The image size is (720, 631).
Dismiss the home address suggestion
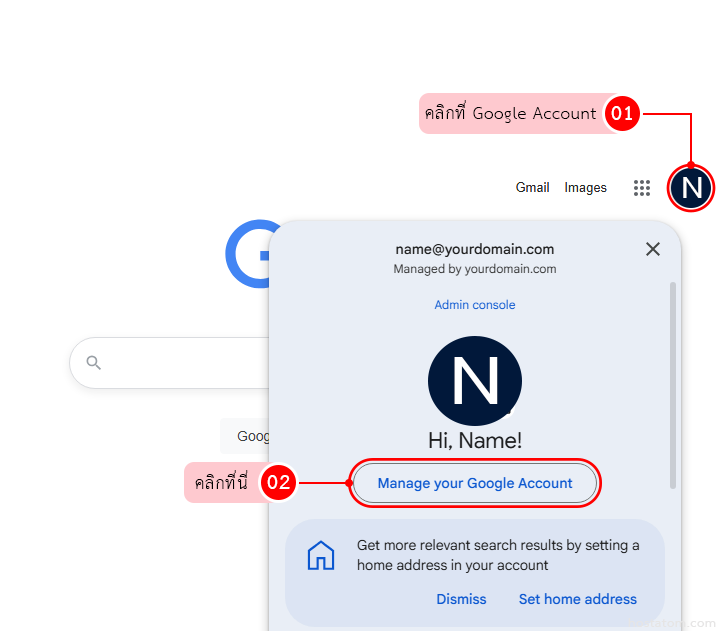coord(461,599)
